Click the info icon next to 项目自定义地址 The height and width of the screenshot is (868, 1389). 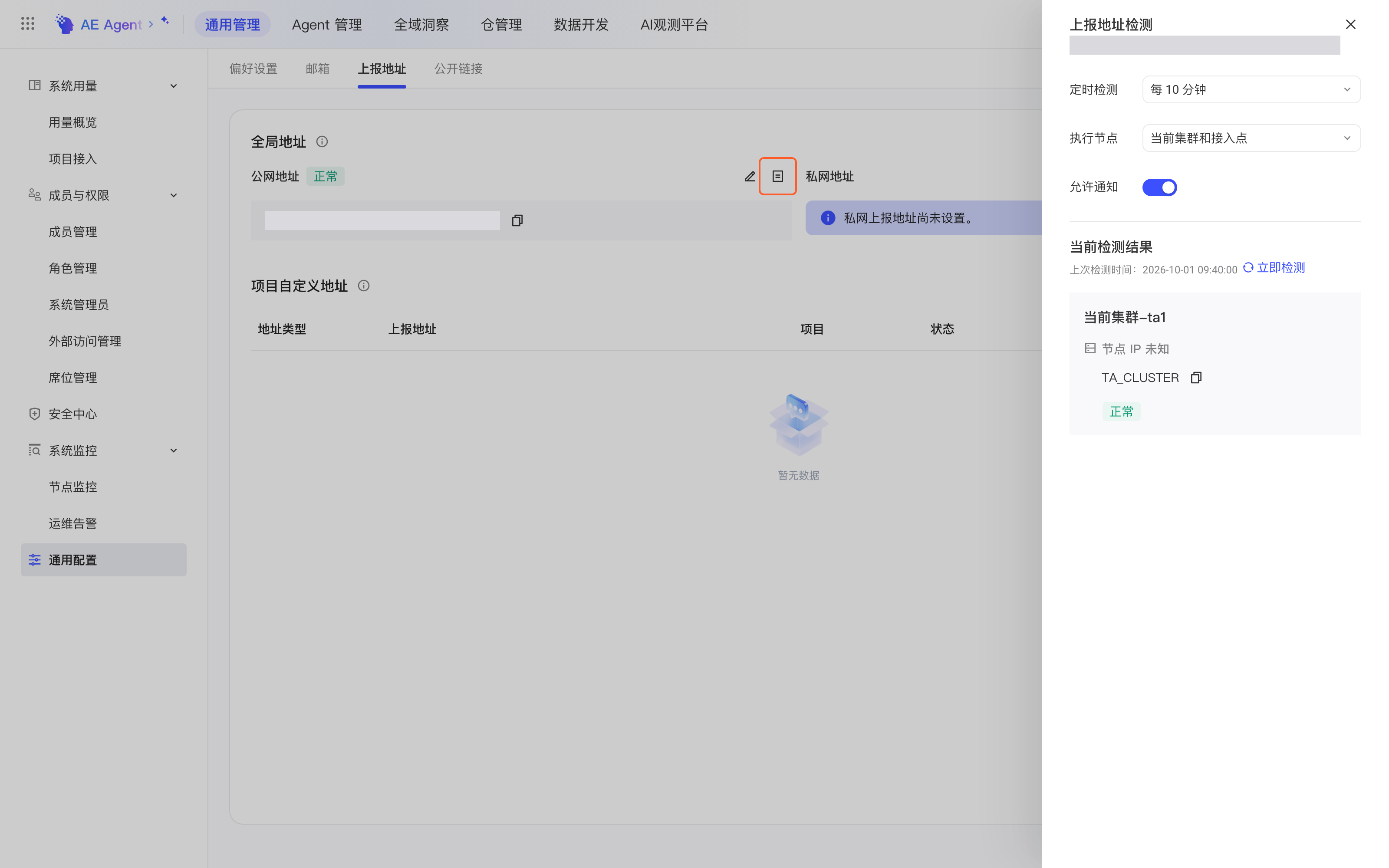pos(364,286)
